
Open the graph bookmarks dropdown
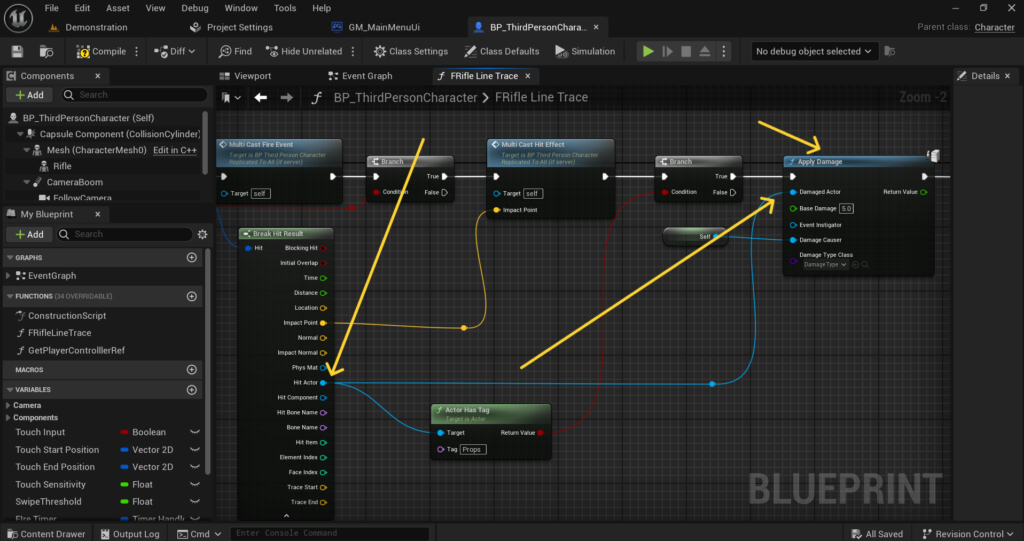tap(231, 97)
